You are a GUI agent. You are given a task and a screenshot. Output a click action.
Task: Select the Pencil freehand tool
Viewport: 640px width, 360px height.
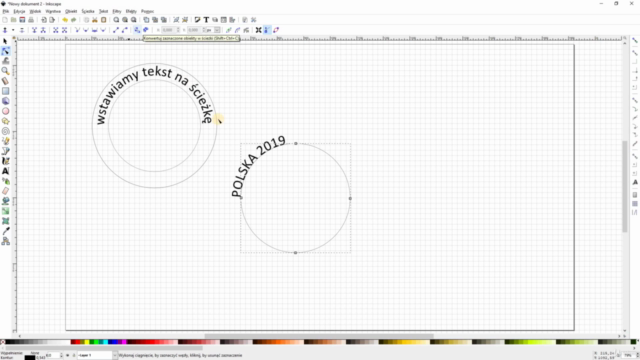coord(5,141)
